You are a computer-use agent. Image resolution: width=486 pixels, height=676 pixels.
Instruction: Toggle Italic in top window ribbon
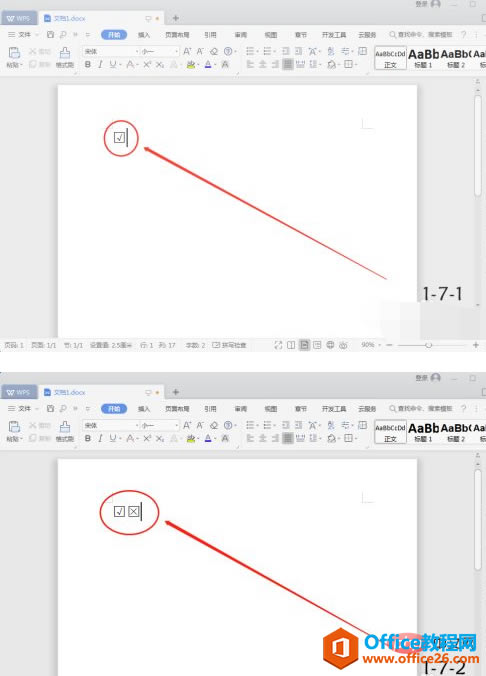click(x=100, y=65)
